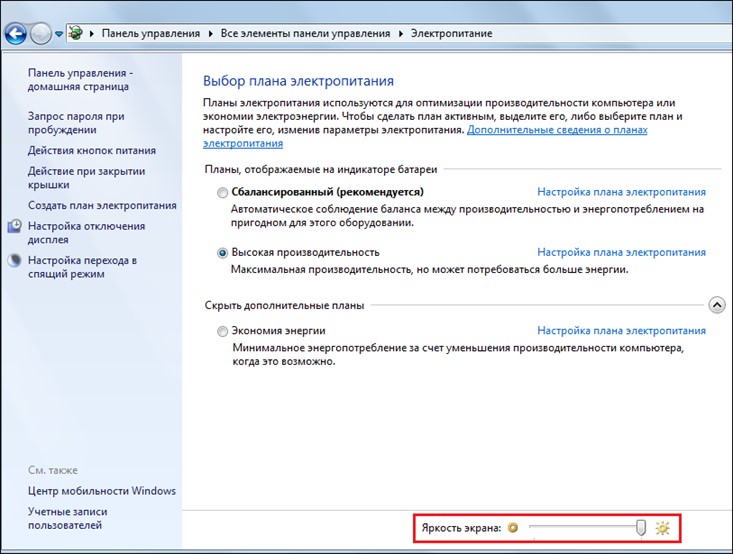Open Настройка плана электропитания for Высокая производительность

tap(621, 252)
